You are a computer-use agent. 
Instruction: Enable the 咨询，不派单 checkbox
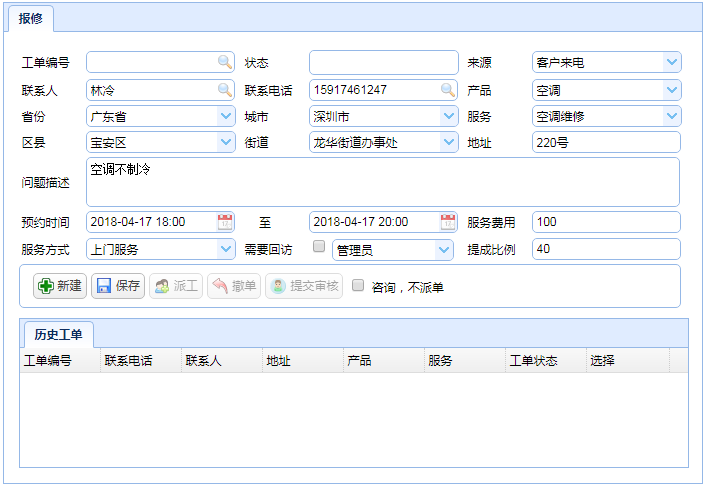coord(358,285)
